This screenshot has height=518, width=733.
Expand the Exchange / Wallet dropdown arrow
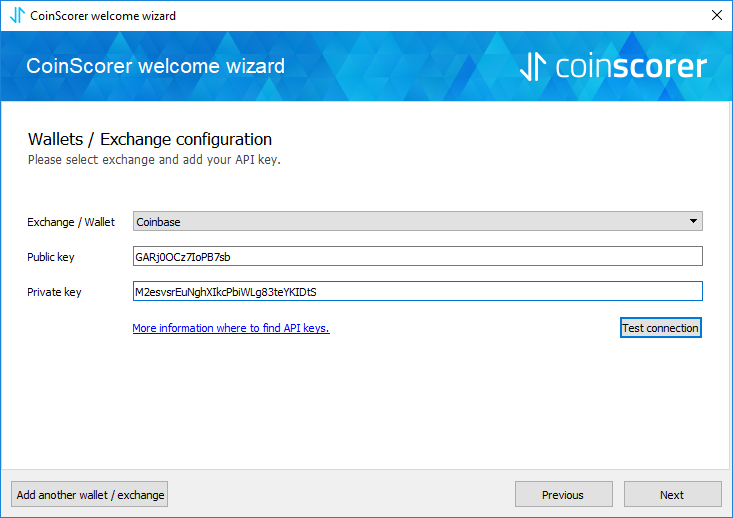tap(693, 221)
